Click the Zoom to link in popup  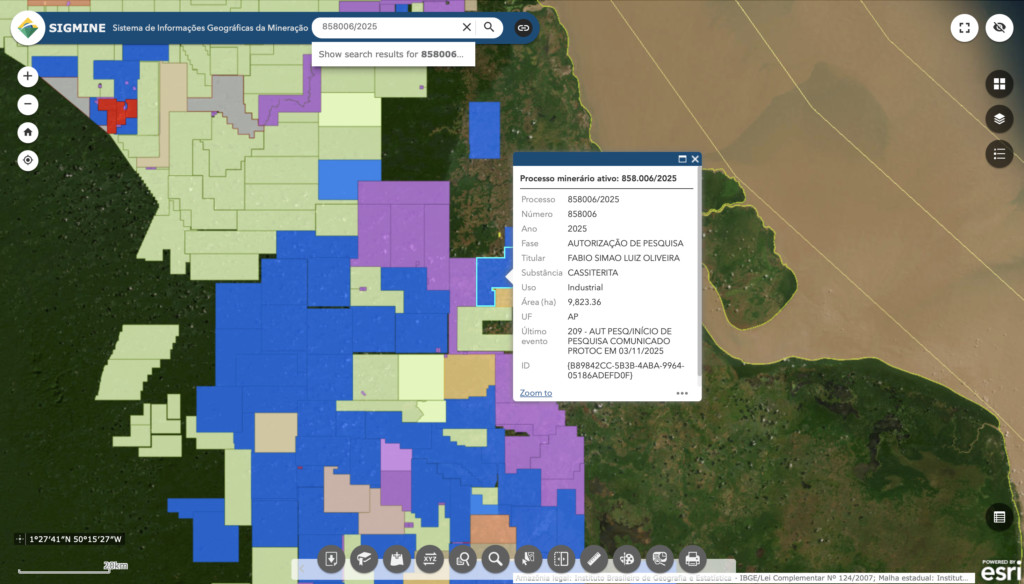536,393
